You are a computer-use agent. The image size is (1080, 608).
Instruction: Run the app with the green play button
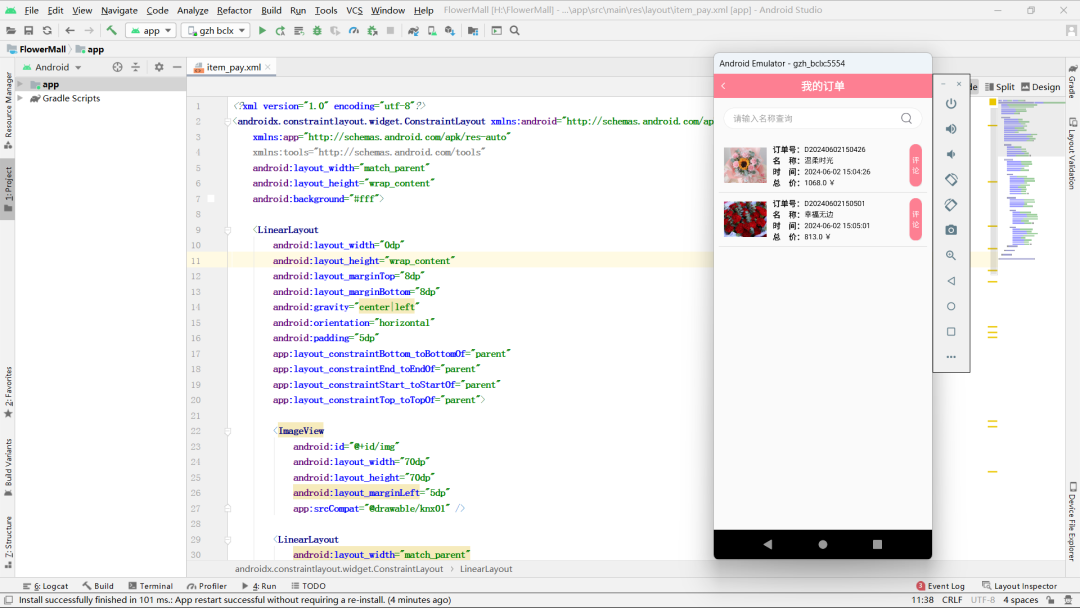coord(262,31)
